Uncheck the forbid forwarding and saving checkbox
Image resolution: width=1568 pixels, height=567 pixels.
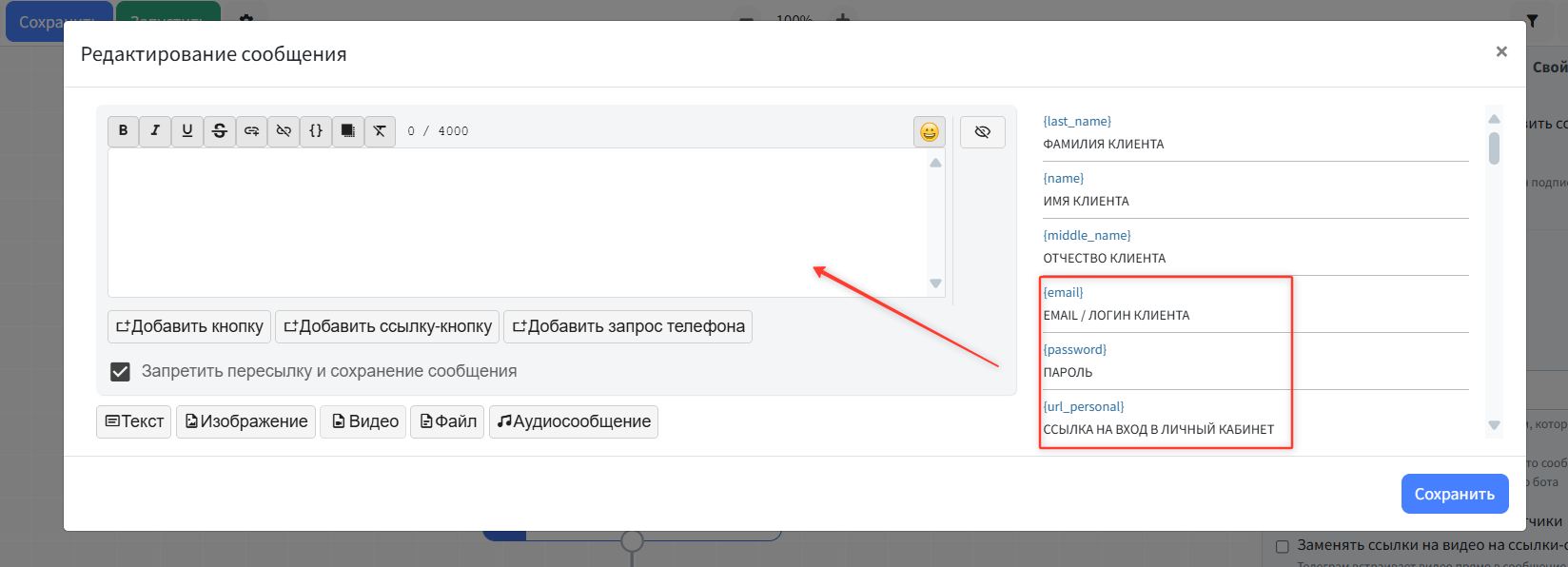click(x=120, y=372)
